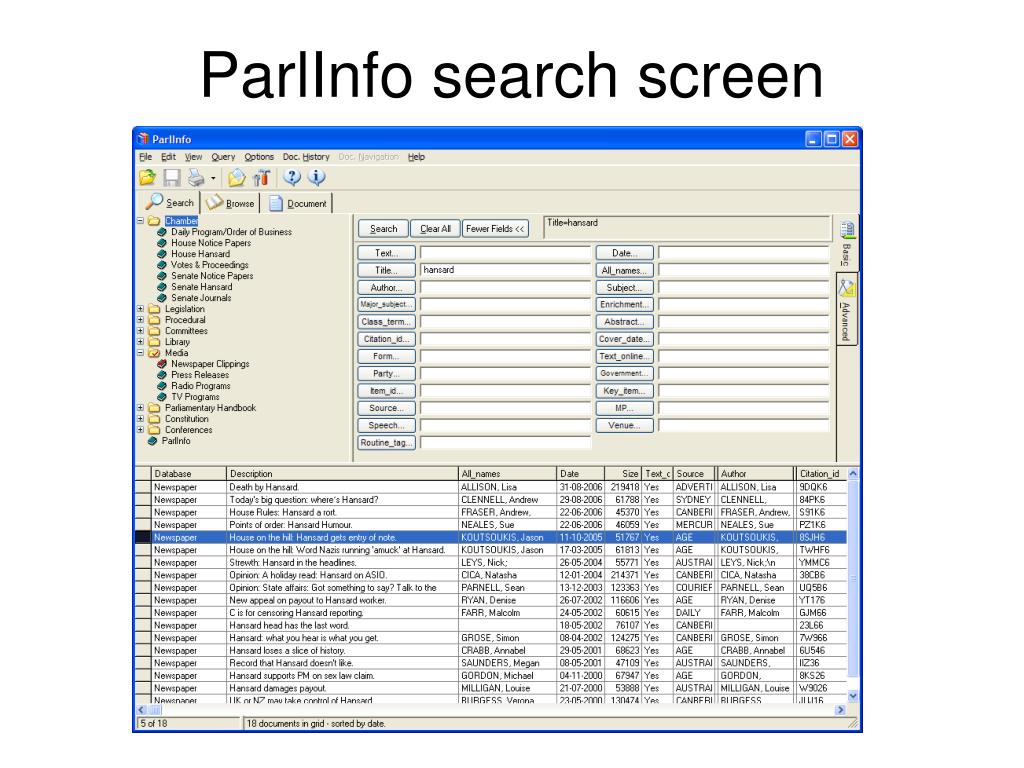1024x768 pixels.
Task: Switch to the Basic side tab
Action: [x=847, y=243]
